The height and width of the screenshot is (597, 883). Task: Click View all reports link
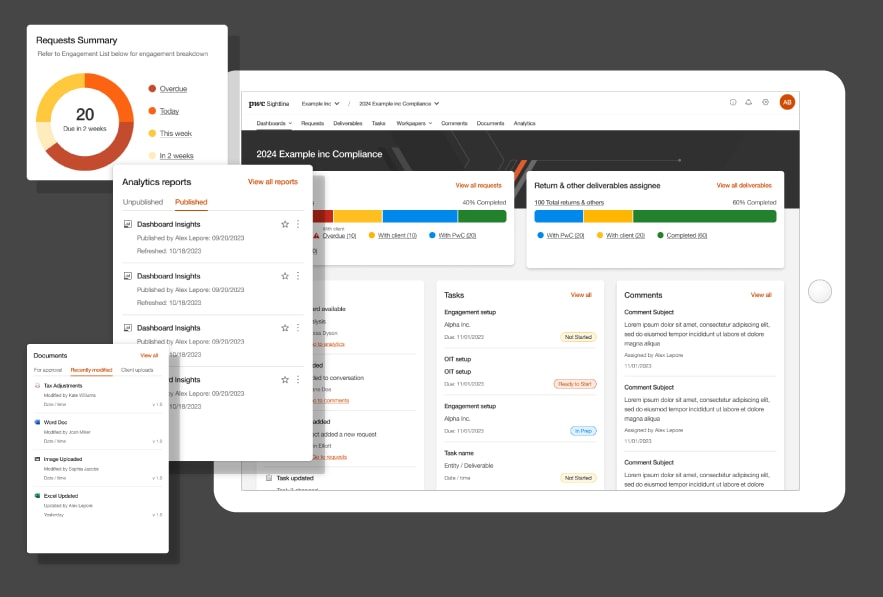point(272,182)
